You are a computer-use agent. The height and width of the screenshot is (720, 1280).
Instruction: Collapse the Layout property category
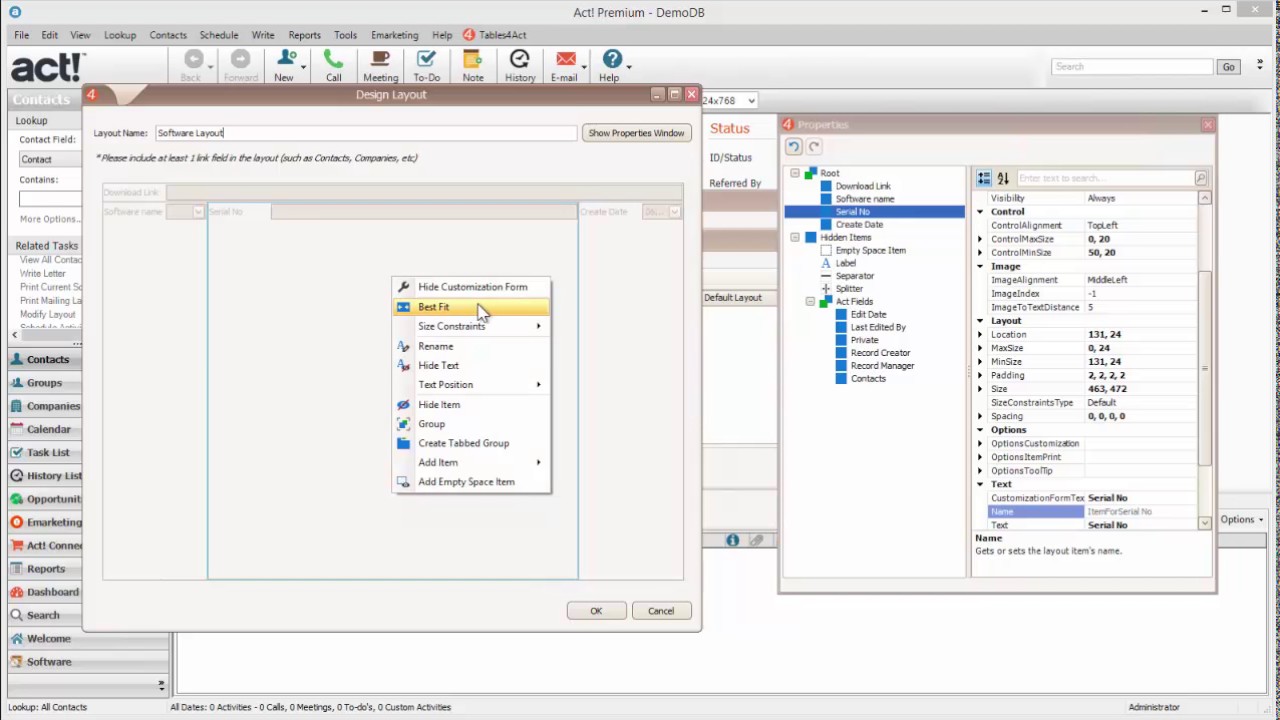[980, 321]
